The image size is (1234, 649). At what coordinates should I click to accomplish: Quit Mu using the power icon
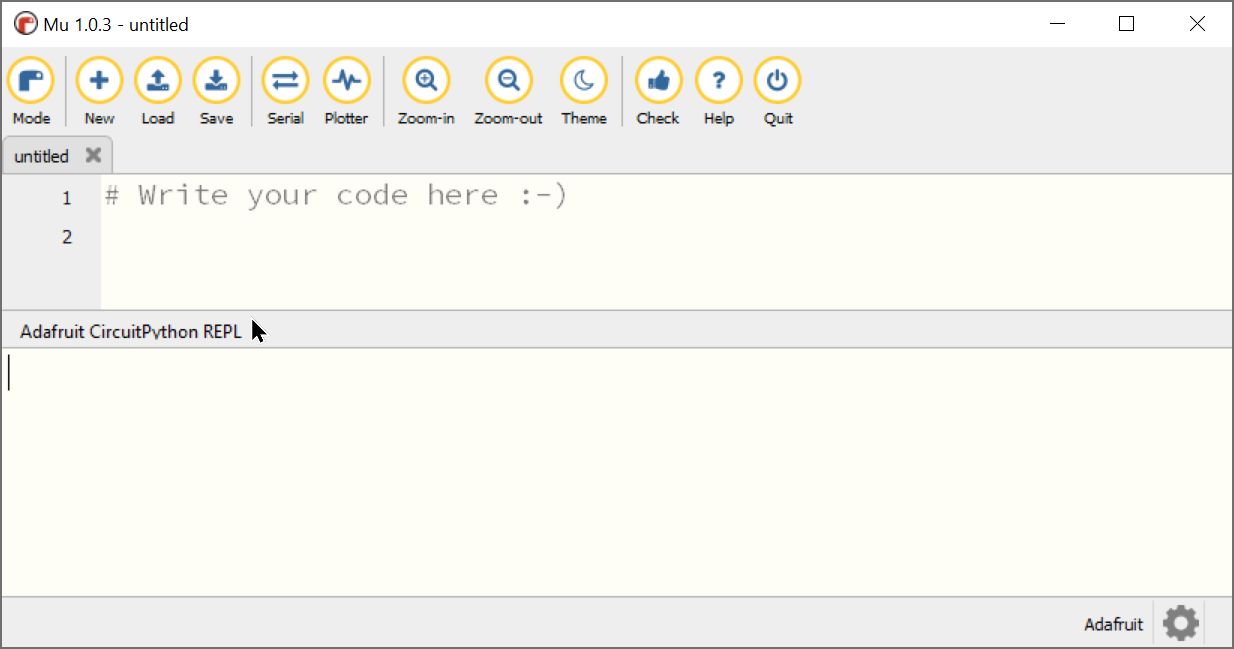(x=778, y=91)
